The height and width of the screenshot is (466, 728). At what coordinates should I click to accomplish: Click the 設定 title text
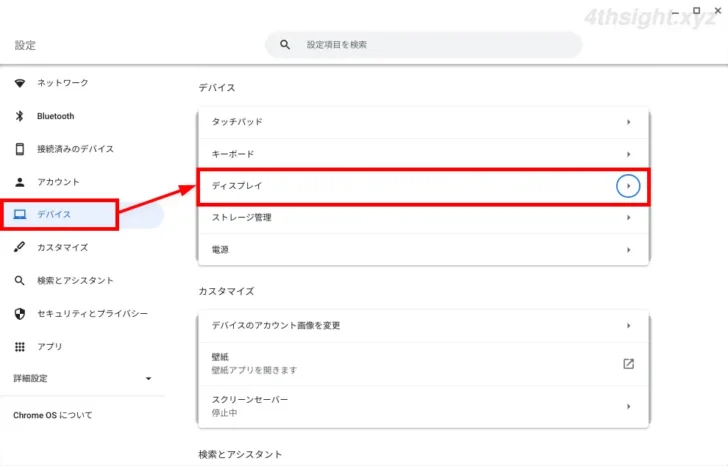coord(25,45)
